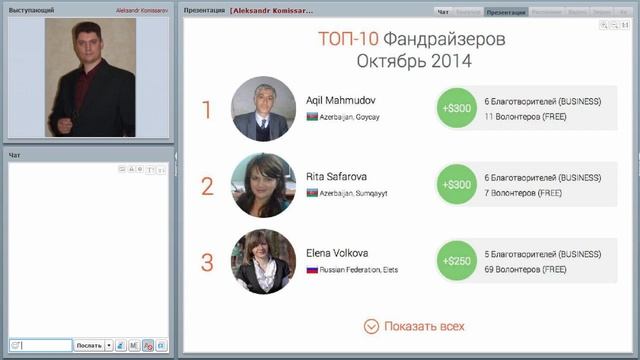The width and height of the screenshot is (640, 360).
Task: Click the Выступающий panel title
Action: pos(31,11)
